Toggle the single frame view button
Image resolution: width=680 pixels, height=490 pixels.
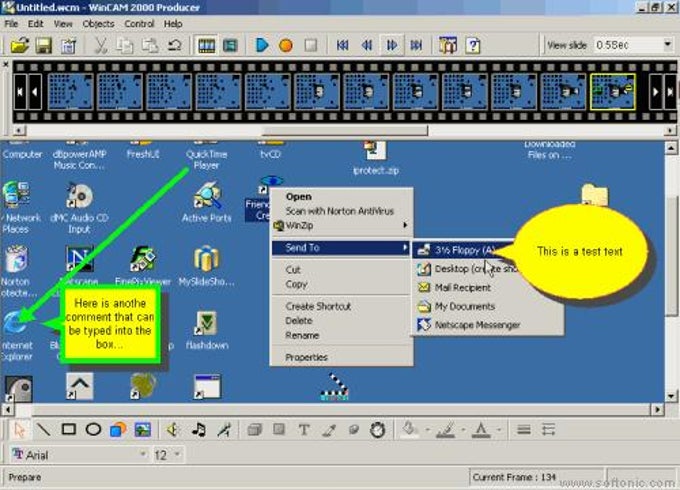pos(230,45)
